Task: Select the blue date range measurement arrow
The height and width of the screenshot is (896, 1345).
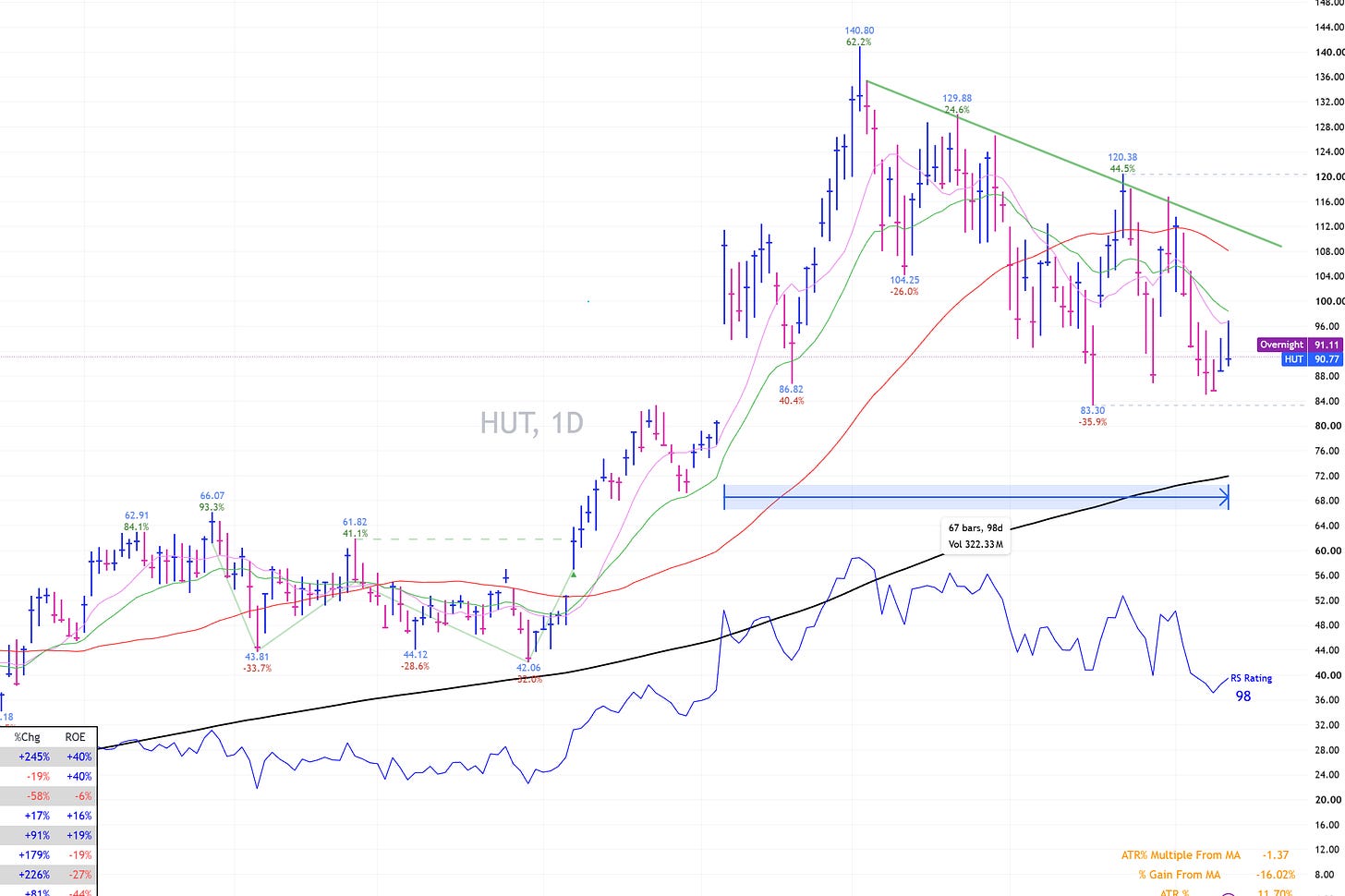Action: [975, 499]
